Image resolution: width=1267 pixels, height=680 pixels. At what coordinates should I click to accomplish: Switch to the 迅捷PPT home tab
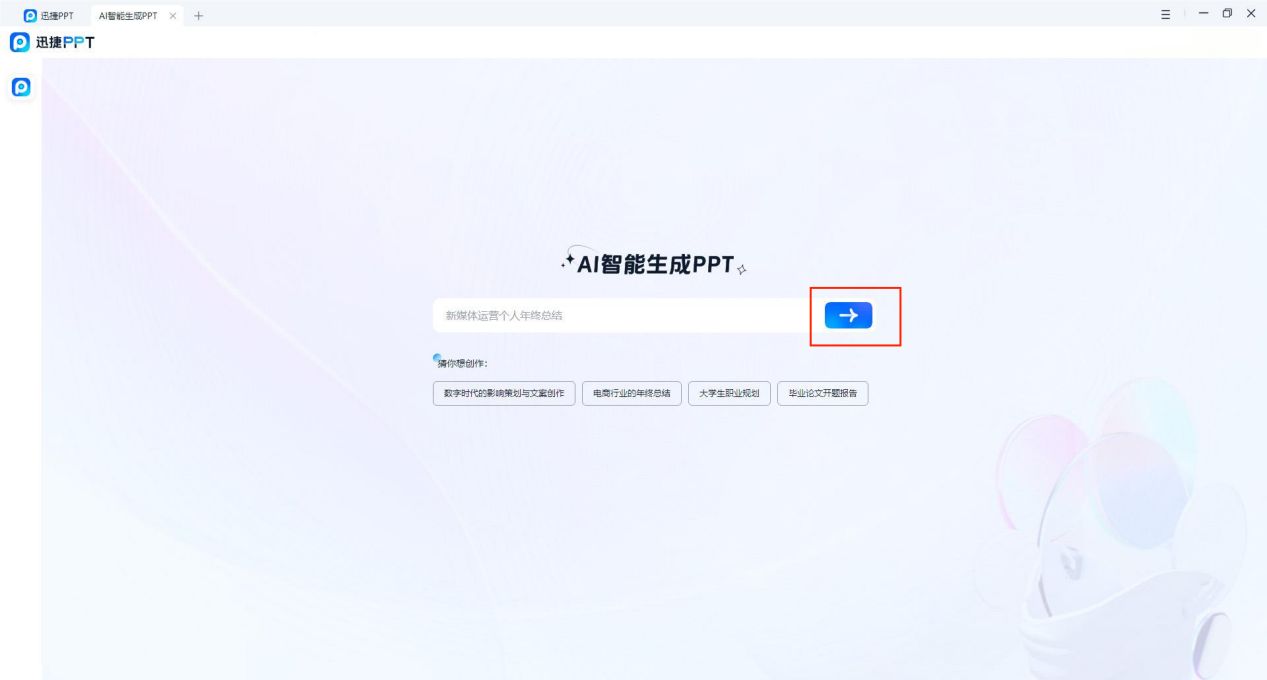coord(48,15)
